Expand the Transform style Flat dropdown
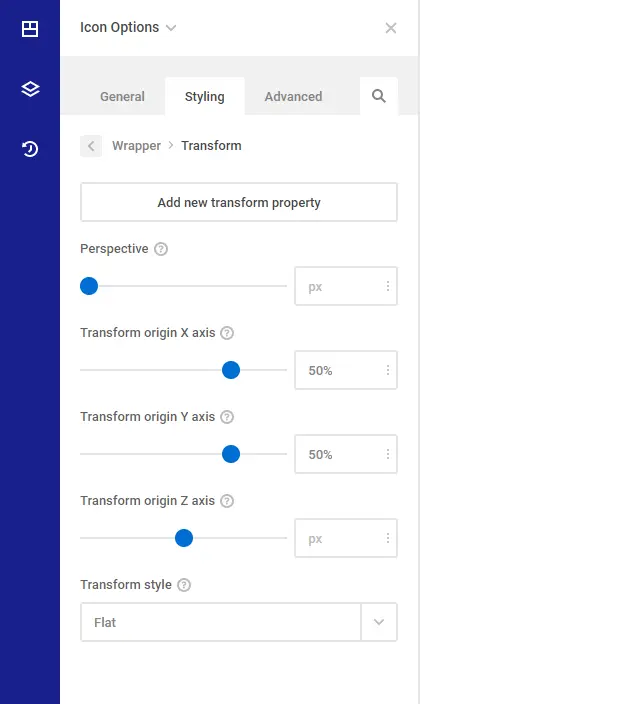This screenshot has height=704, width=627. (379, 622)
